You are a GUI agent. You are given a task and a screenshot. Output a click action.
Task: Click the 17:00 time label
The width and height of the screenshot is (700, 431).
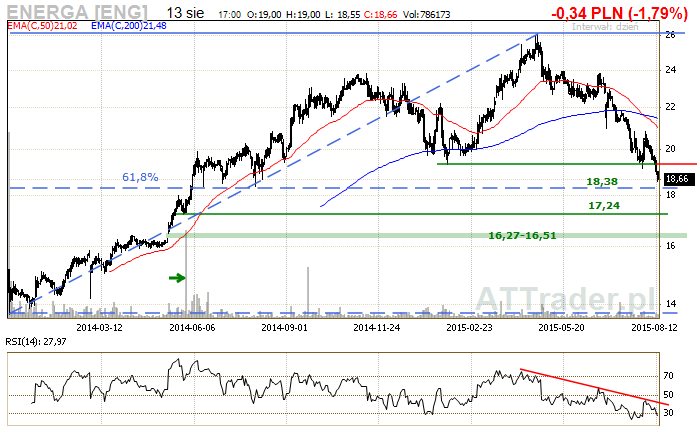(229, 15)
